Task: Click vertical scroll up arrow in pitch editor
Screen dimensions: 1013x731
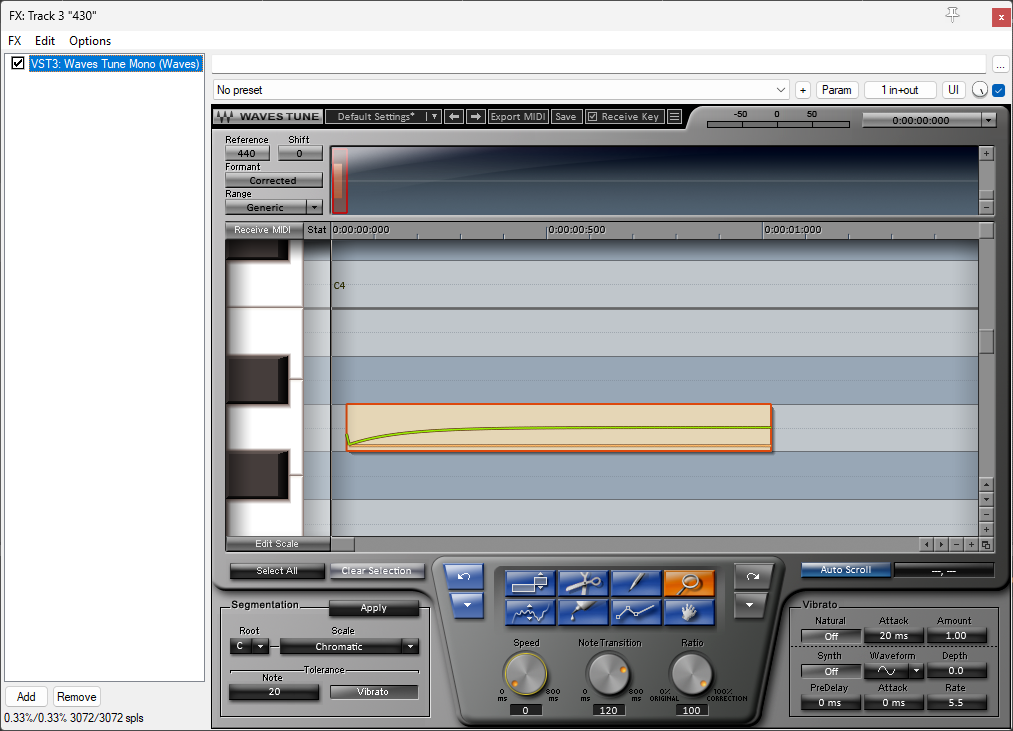Action: click(986, 484)
